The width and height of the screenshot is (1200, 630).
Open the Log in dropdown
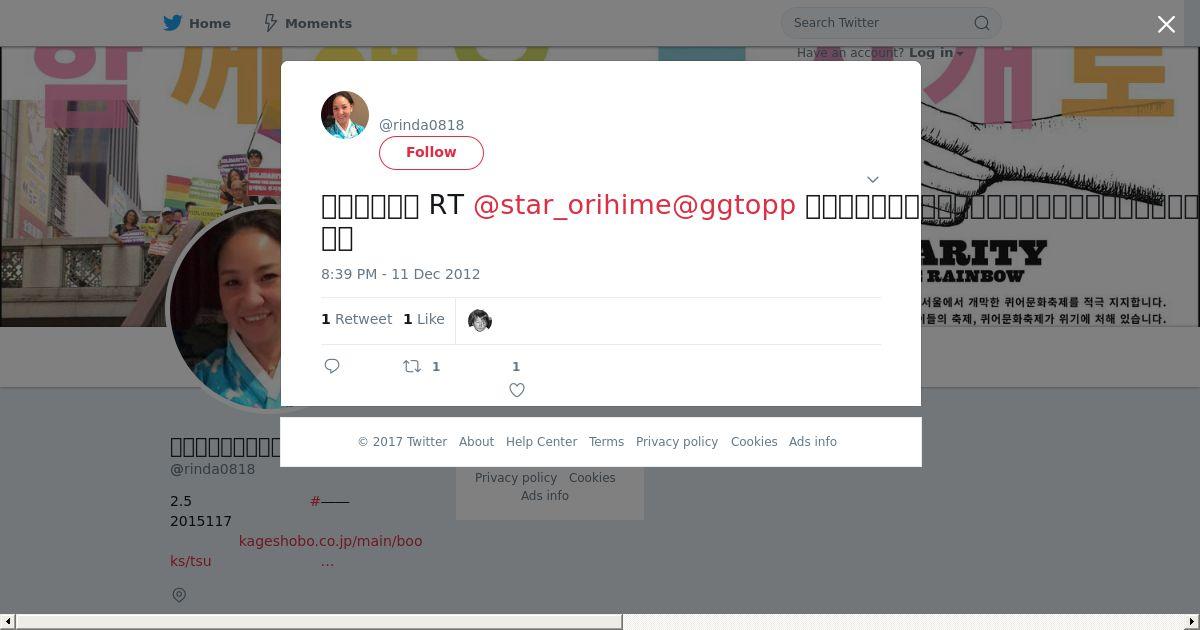(936, 53)
